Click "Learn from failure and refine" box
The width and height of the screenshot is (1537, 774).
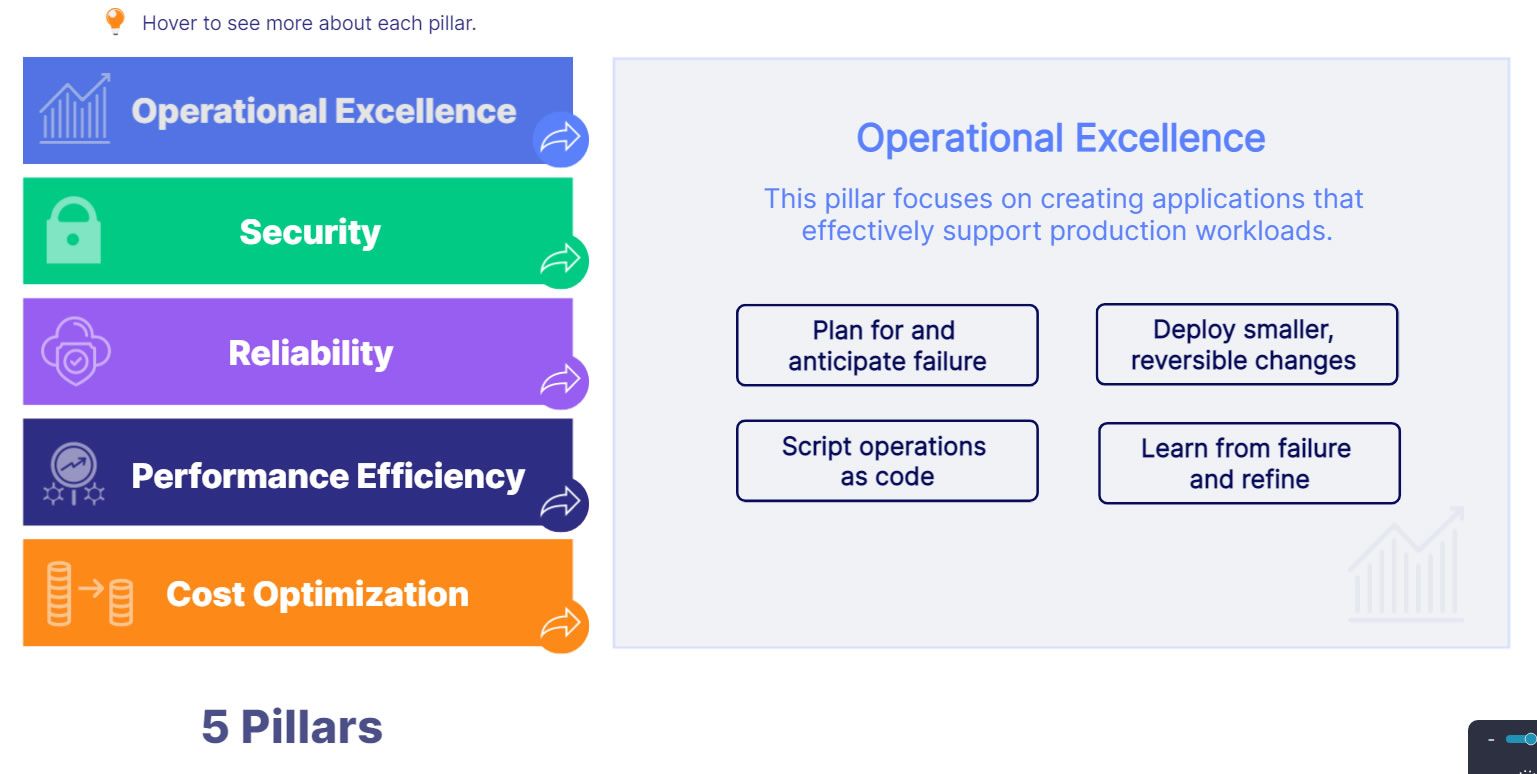(1249, 463)
